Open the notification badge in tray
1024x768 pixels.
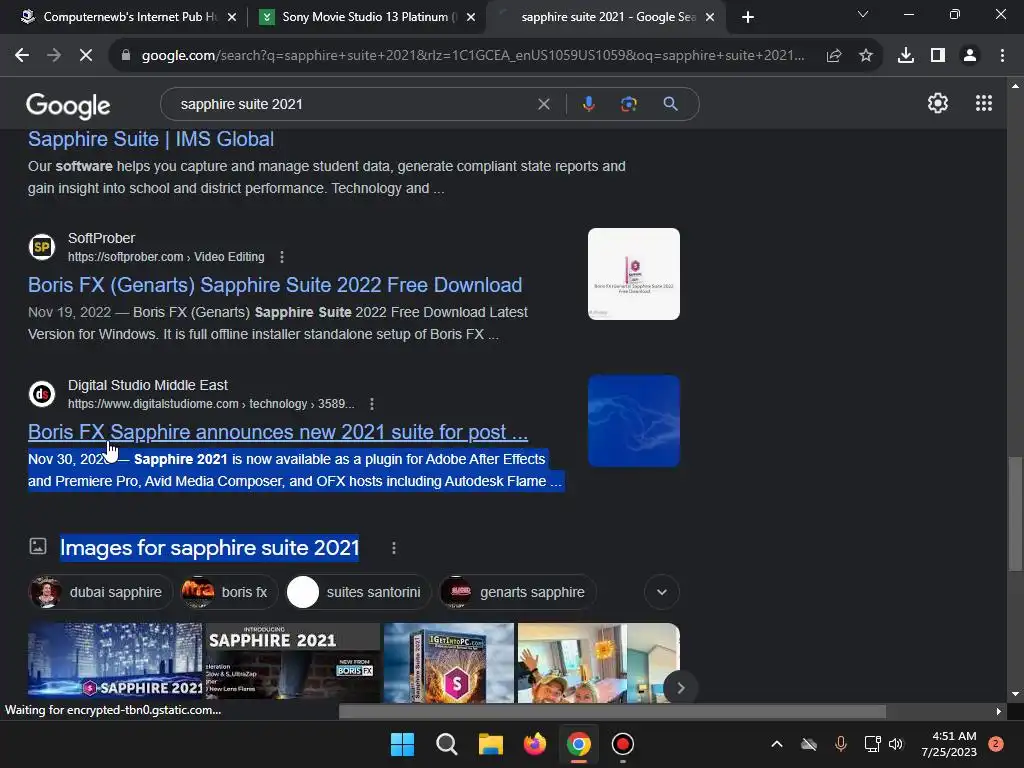pos(996,744)
